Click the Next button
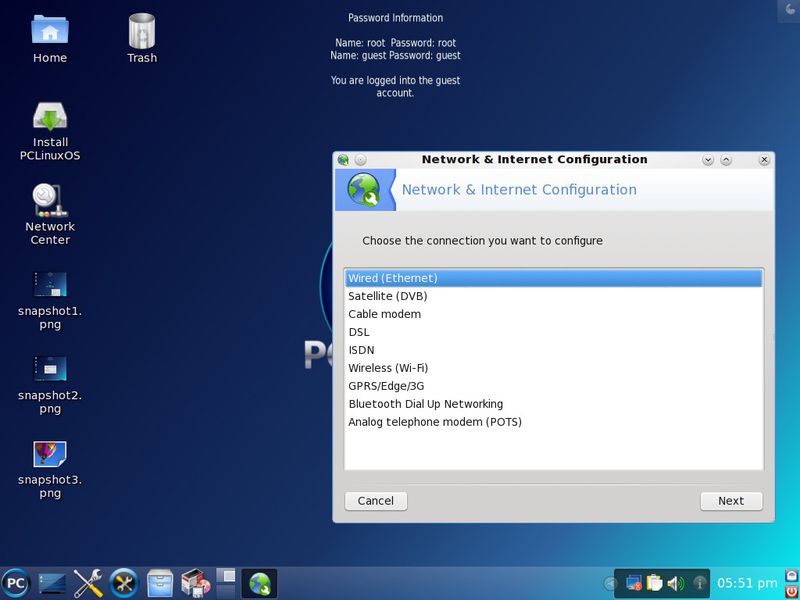 tap(731, 501)
